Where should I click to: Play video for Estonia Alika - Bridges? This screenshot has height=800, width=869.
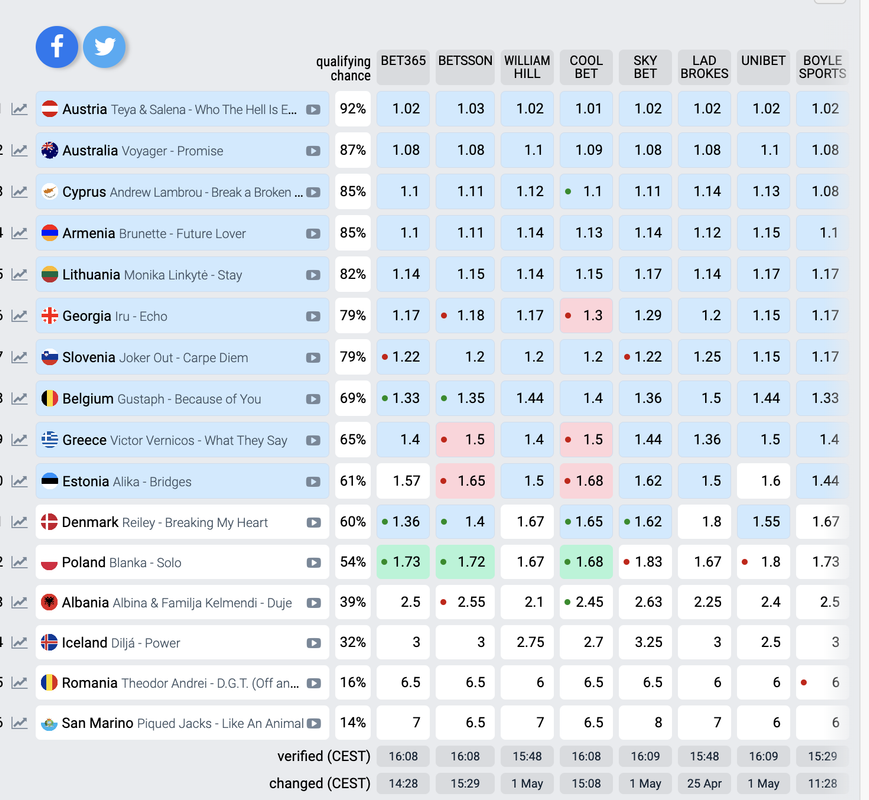[313, 482]
